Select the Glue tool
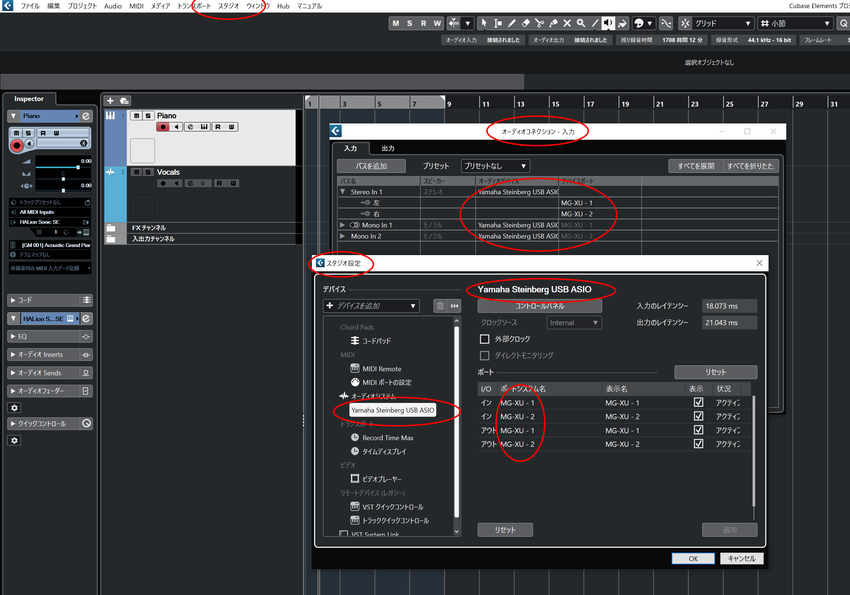Image resolution: width=850 pixels, height=595 pixels. 553,23
